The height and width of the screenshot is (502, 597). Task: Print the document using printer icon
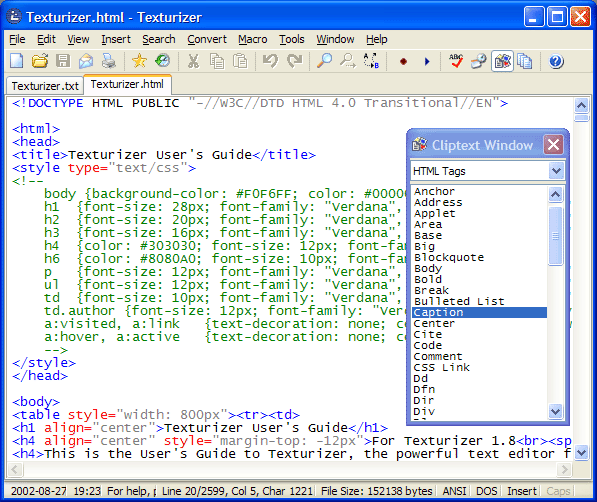109,61
